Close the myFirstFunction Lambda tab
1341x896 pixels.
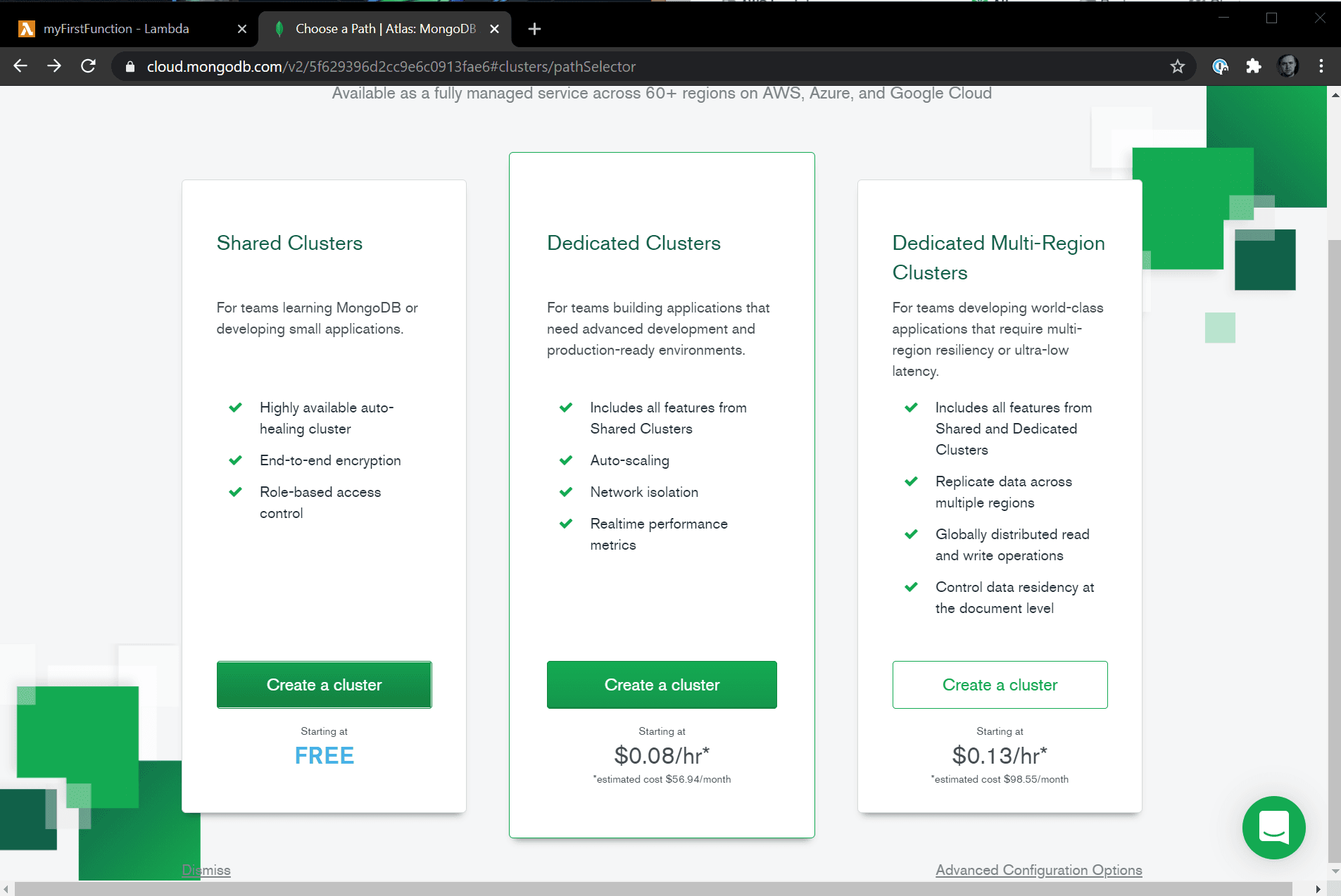[x=242, y=29]
